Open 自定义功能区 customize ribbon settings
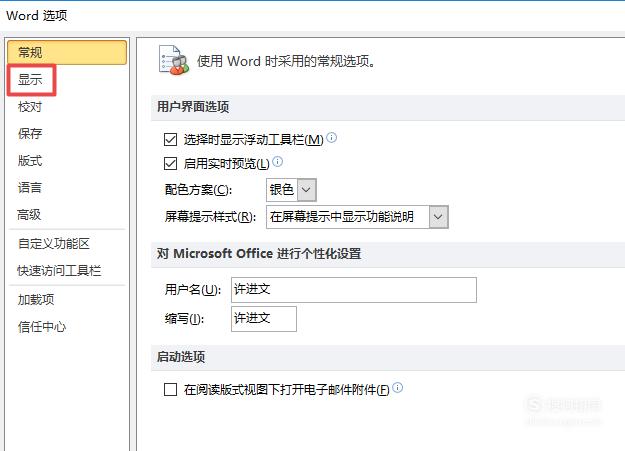 click(54, 243)
